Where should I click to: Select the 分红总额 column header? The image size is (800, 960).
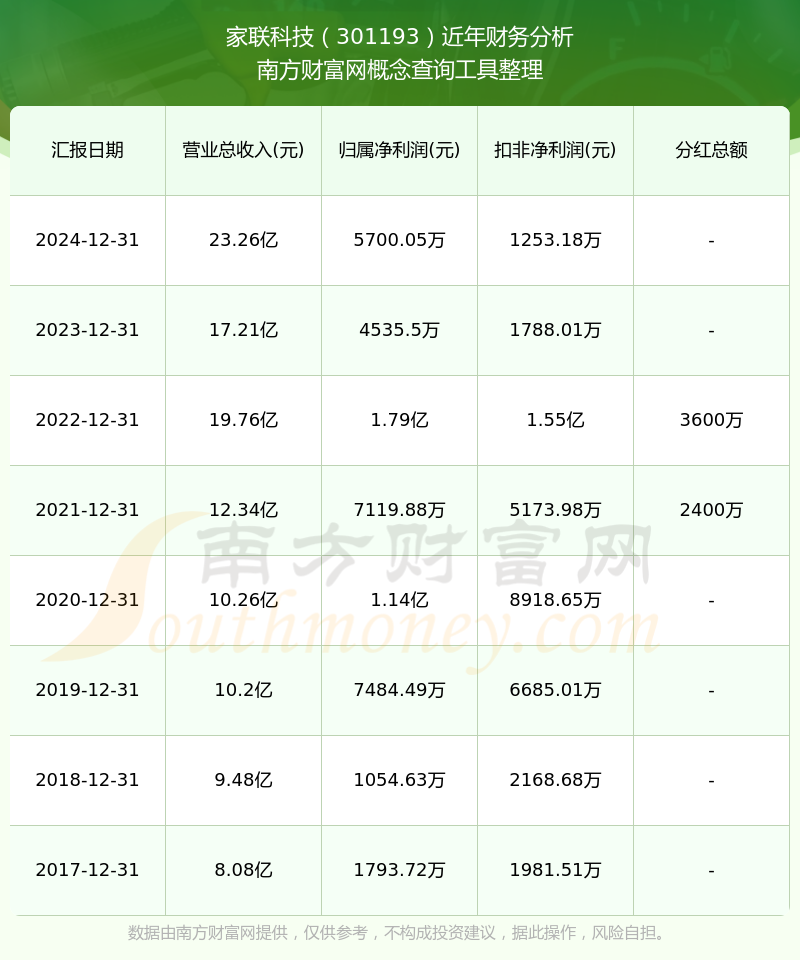[x=711, y=150]
